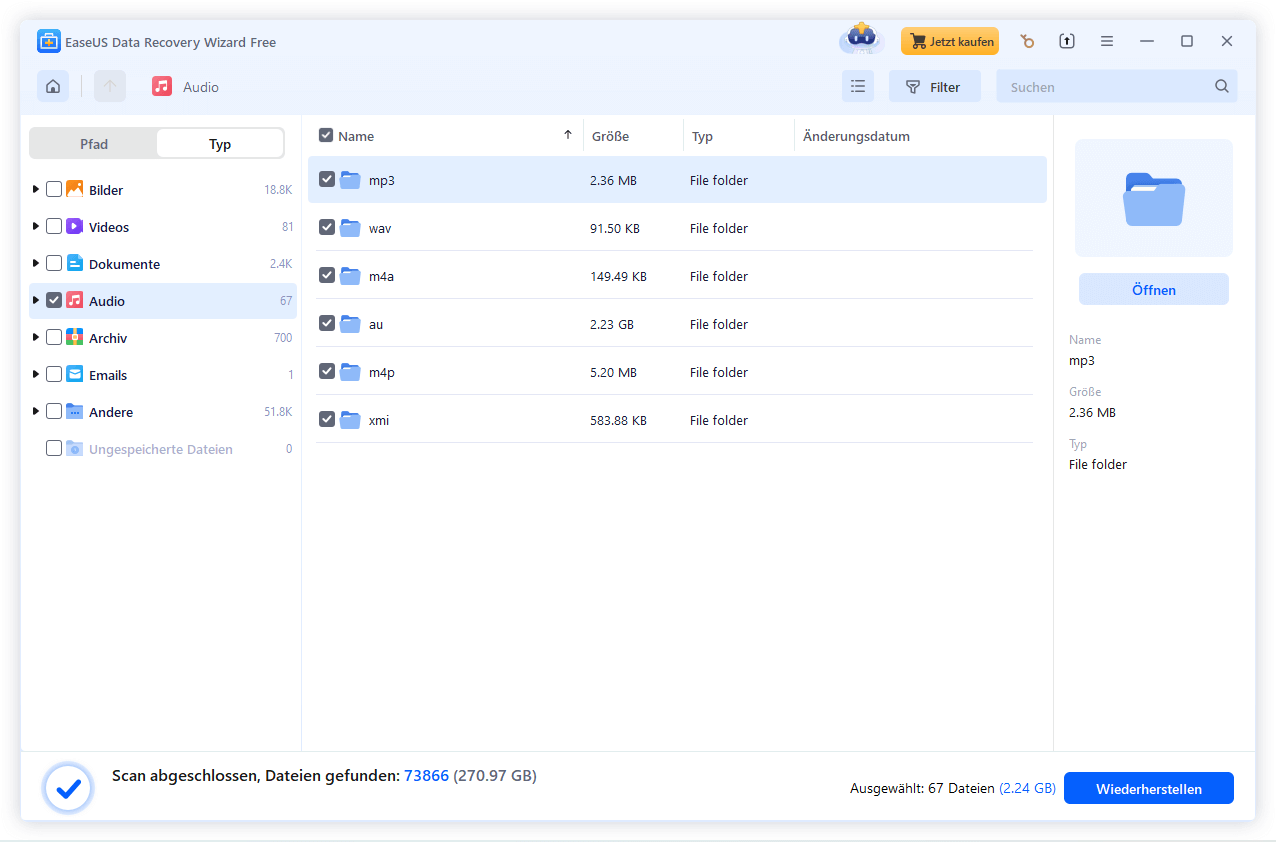Toggle the select-all Name header checkbox

coord(326,135)
